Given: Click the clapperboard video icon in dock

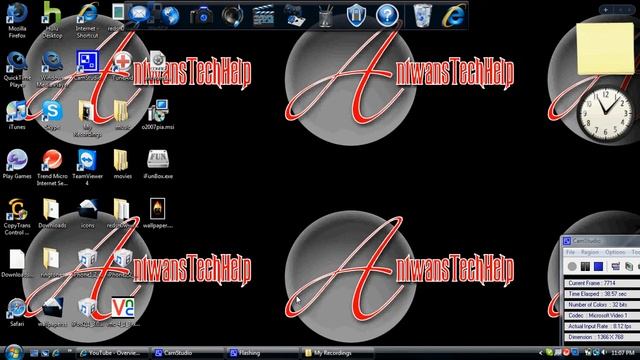Looking at the screenshot, I should [x=263, y=16].
